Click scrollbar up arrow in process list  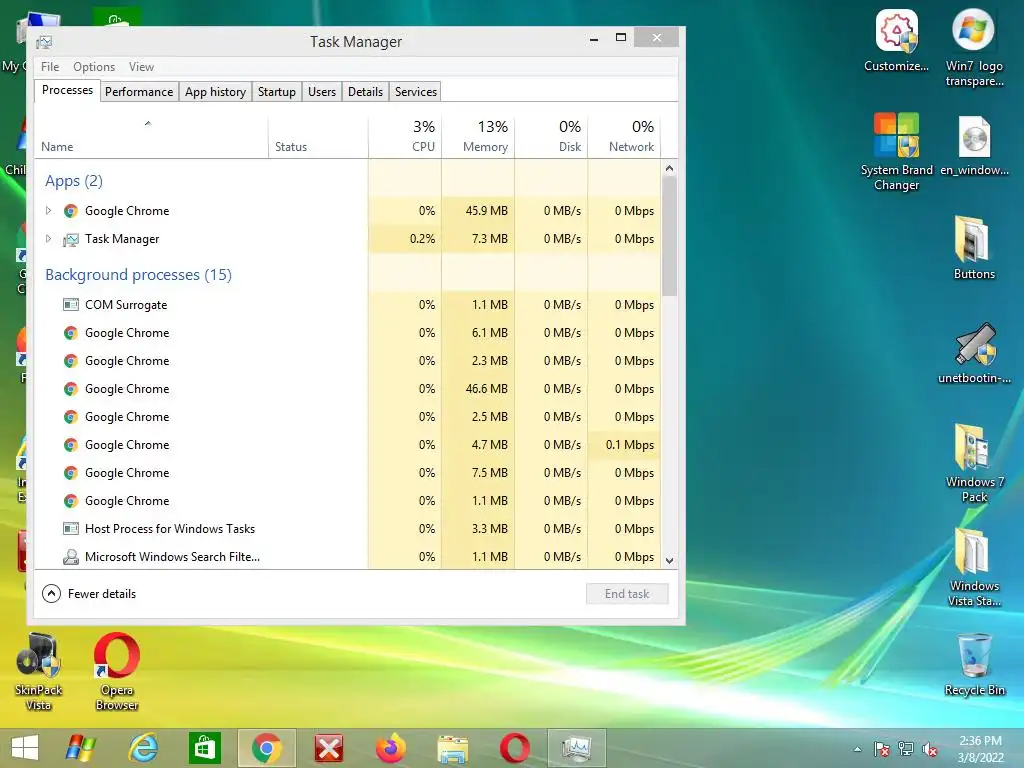pyautogui.click(x=669, y=168)
